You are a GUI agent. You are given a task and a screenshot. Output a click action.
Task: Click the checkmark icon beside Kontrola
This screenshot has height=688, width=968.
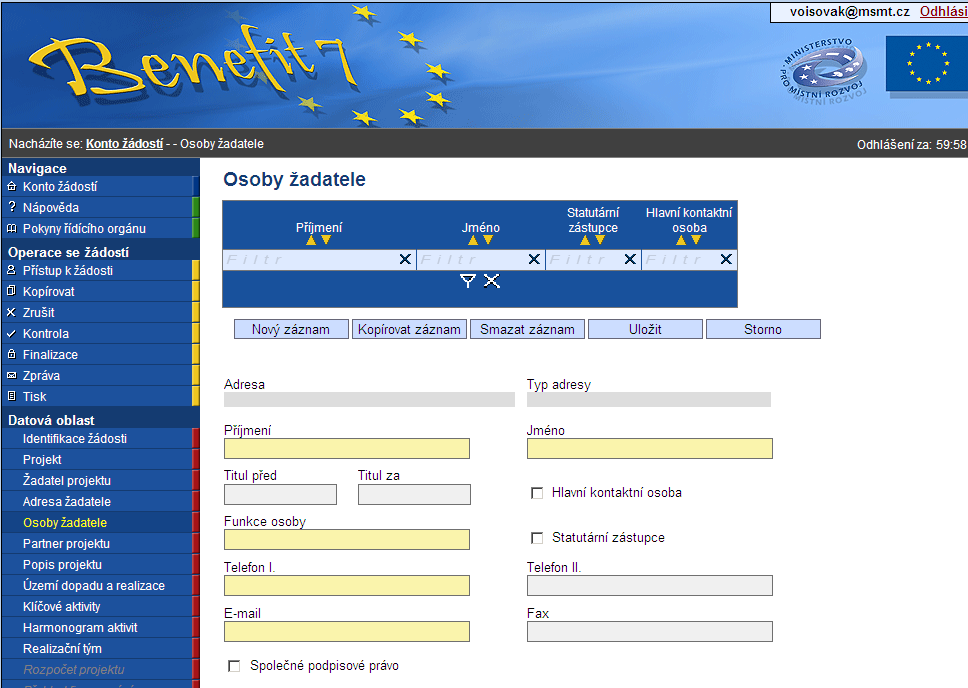[12, 333]
